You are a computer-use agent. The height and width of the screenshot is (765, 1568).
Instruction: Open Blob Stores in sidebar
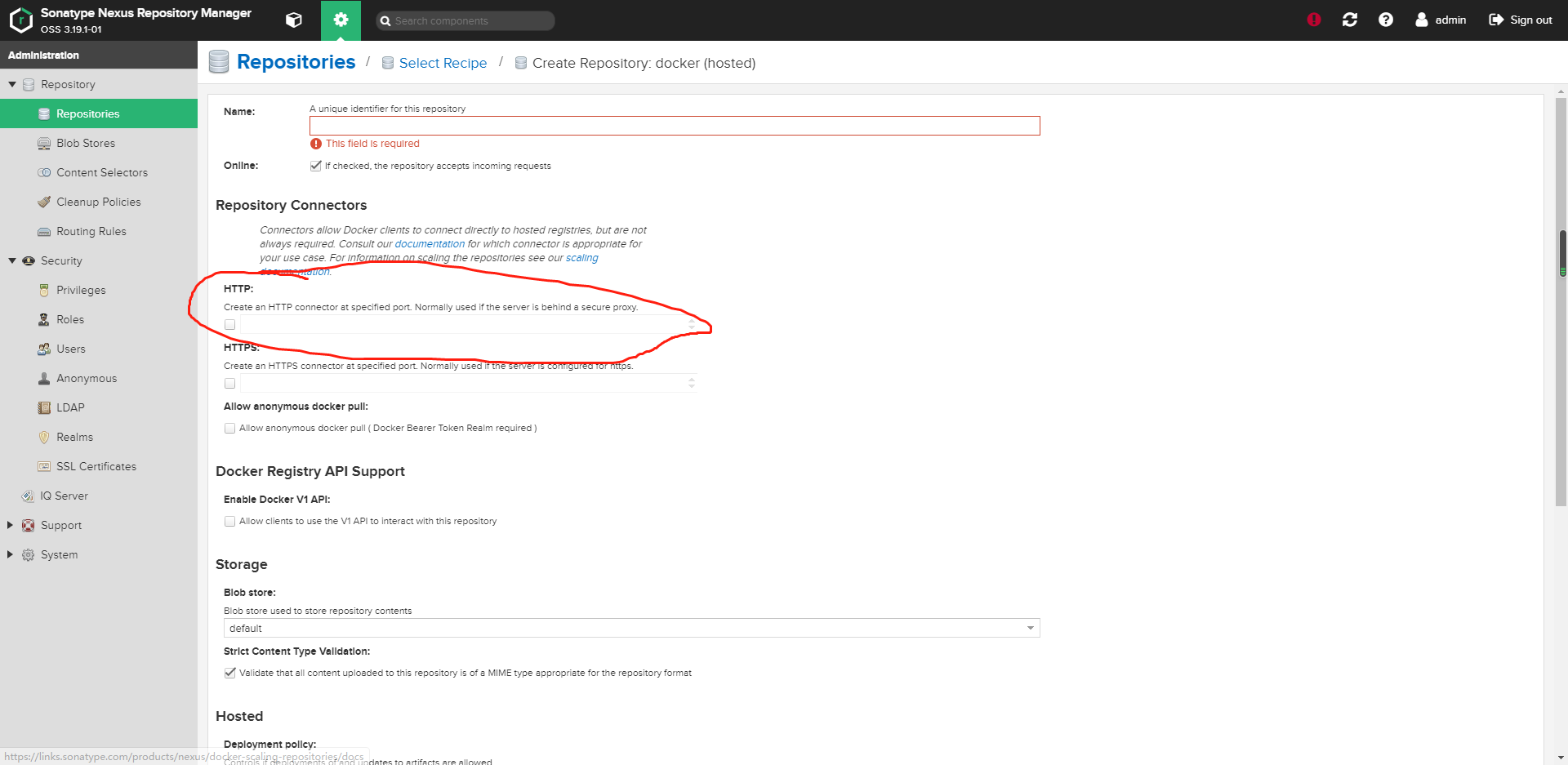click(86, 143)
